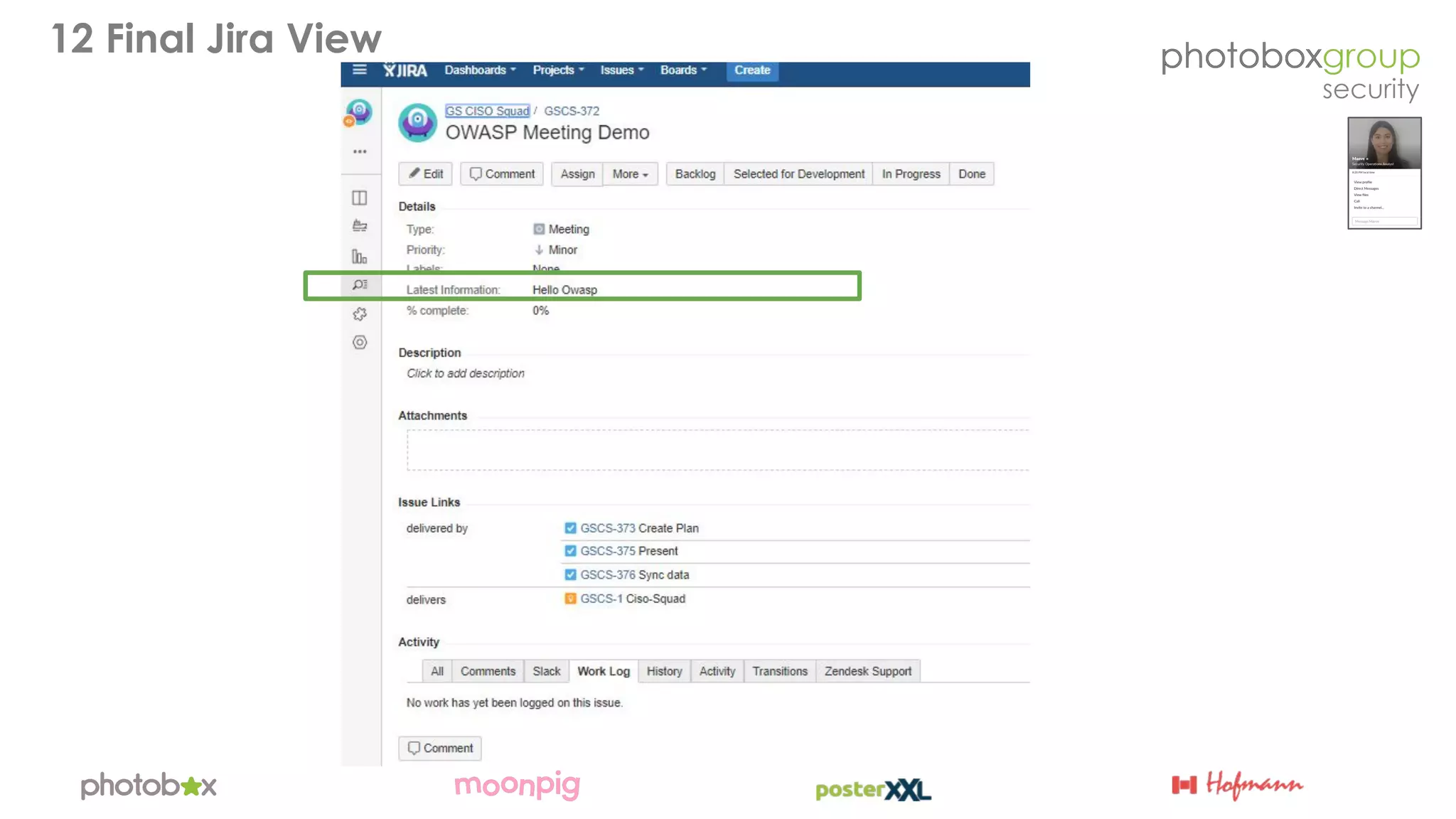1456x819 pixels.
Task: Open the Issues dropdown menu
Action: click(622, 70)
